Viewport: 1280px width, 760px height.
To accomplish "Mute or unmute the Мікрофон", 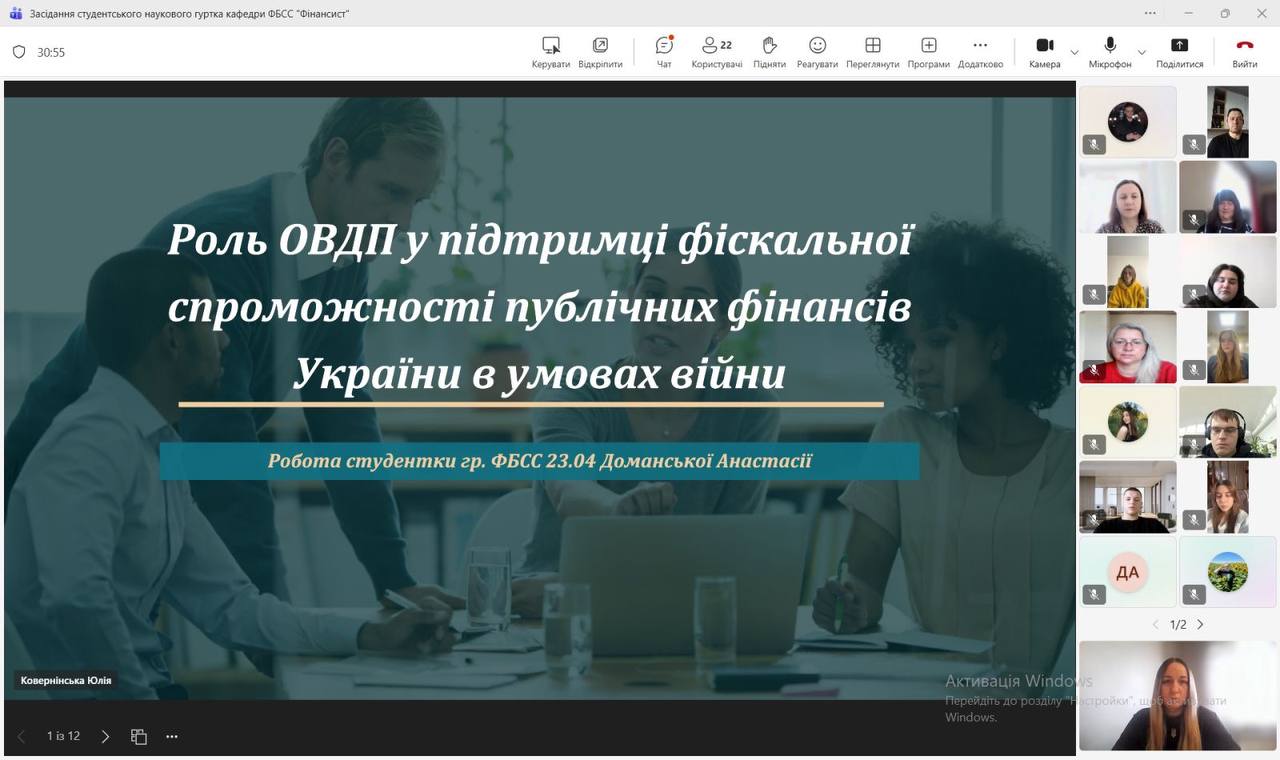I will [1110, 52].
